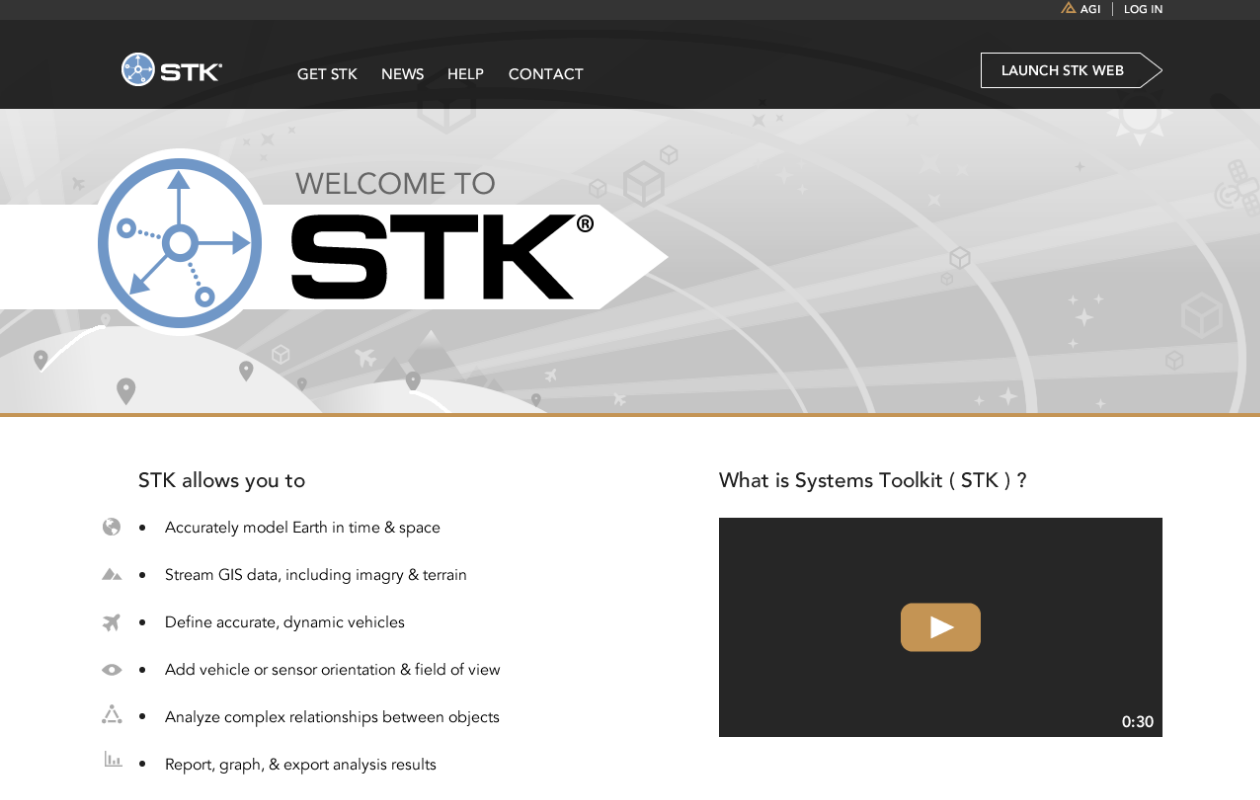Viewport: 1260px width, 800px height.
Task: Click the mountain icon beside Stream GIS data
Action: (x=111, y=574)
